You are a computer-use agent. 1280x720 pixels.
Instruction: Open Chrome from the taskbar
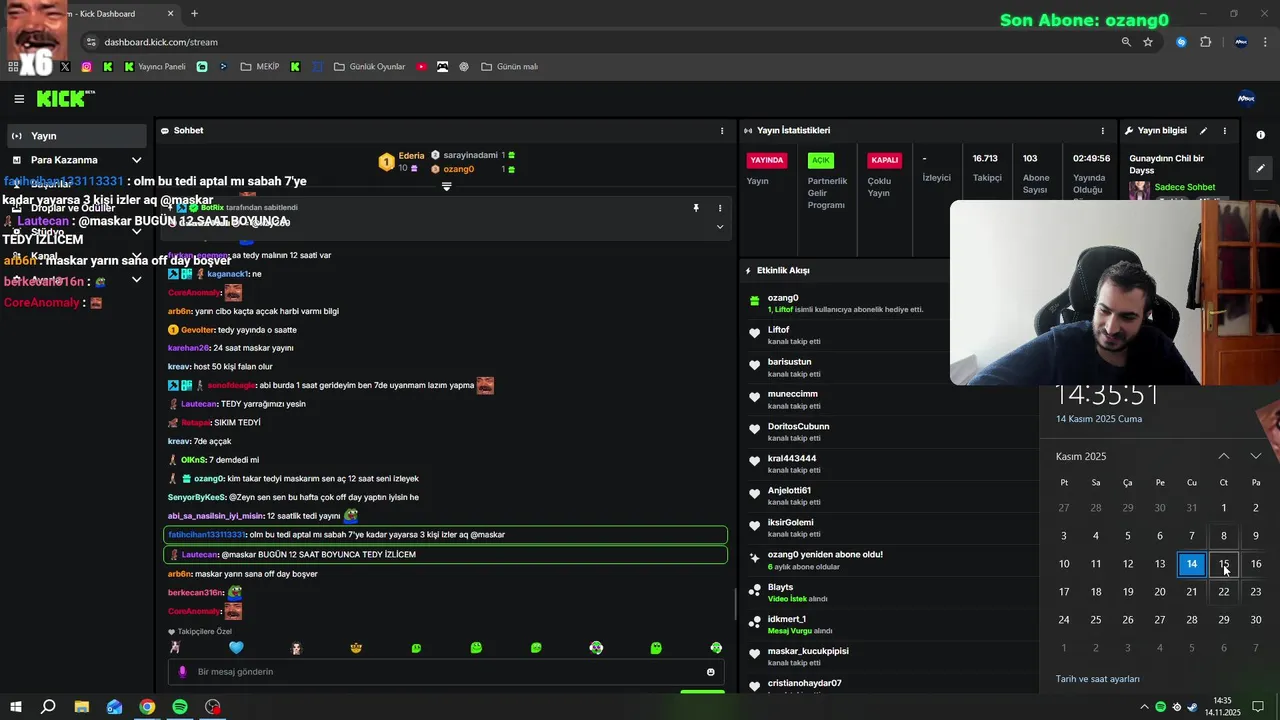(147, 707)
